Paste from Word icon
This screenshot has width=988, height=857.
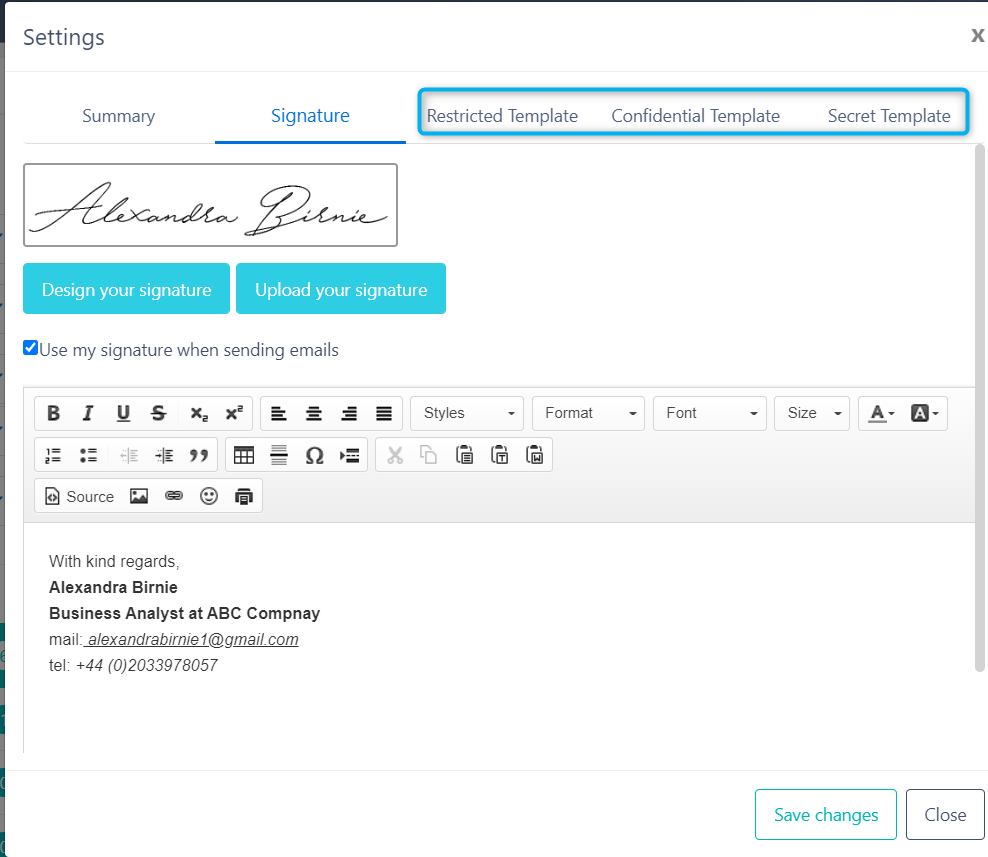(534, 455)
